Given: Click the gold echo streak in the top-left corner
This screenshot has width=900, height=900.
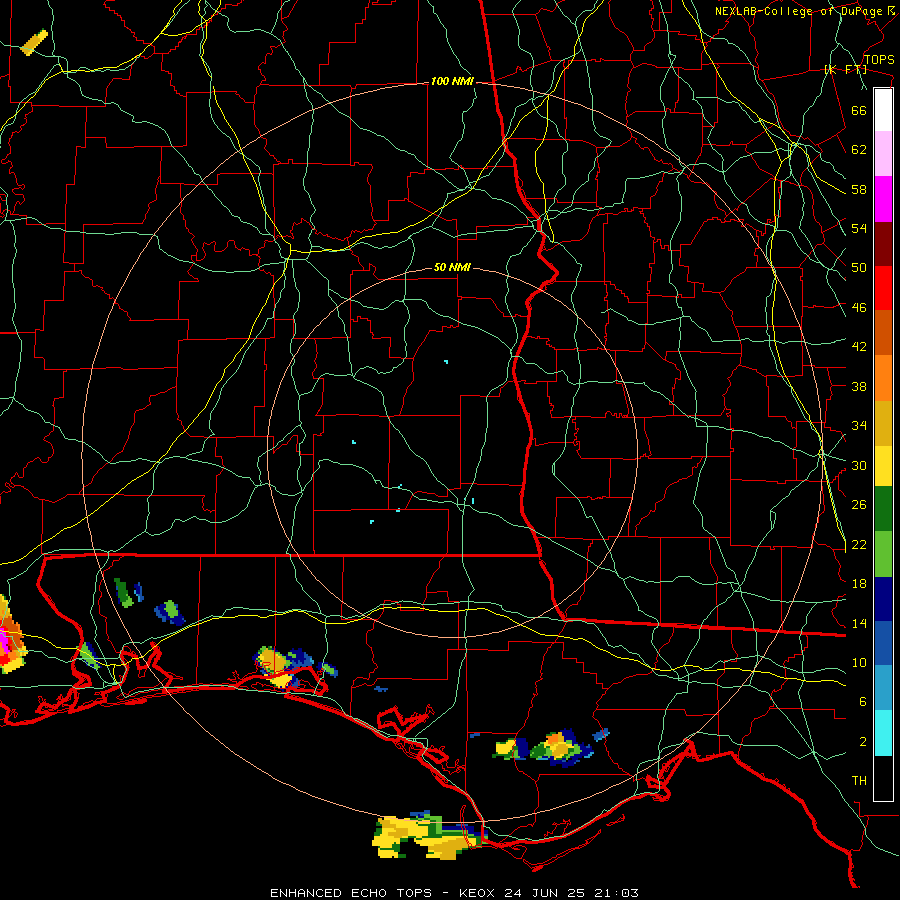Looking at the screenshot, I should coord(34,42).
